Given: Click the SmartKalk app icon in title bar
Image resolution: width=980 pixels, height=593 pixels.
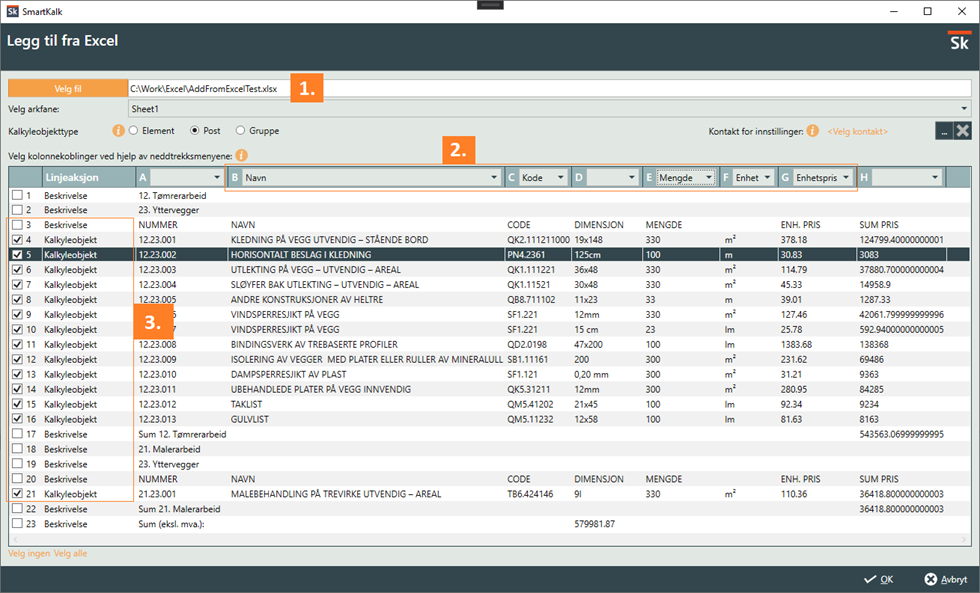Looking at the screenshot, I should pos(11,11).
